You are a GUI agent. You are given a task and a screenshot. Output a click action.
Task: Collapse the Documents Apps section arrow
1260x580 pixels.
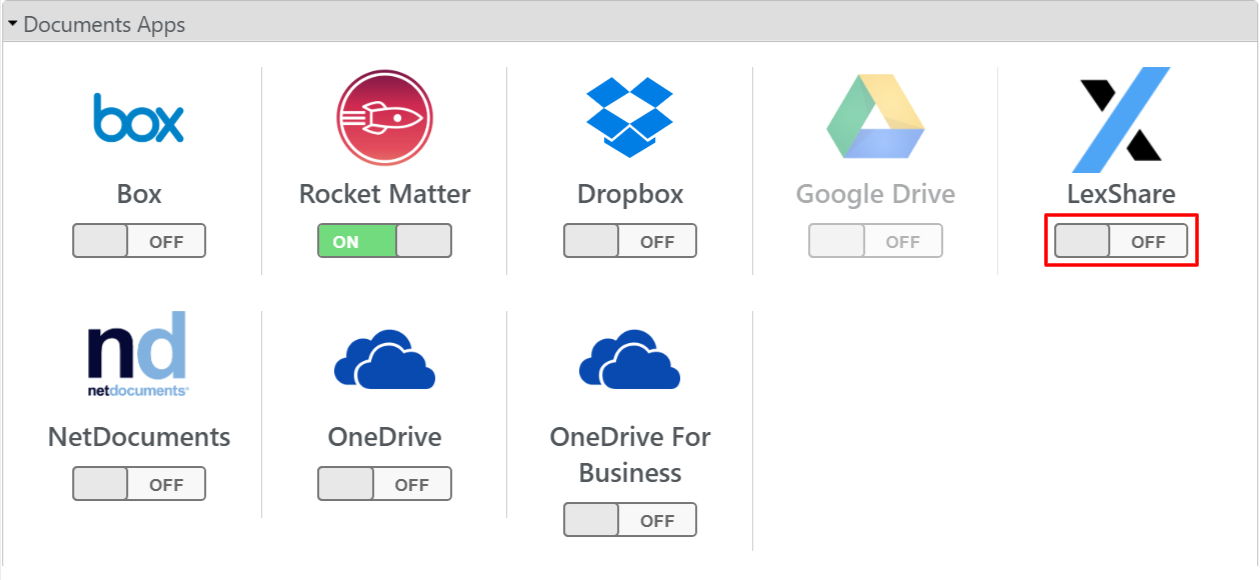click(13, 22)
